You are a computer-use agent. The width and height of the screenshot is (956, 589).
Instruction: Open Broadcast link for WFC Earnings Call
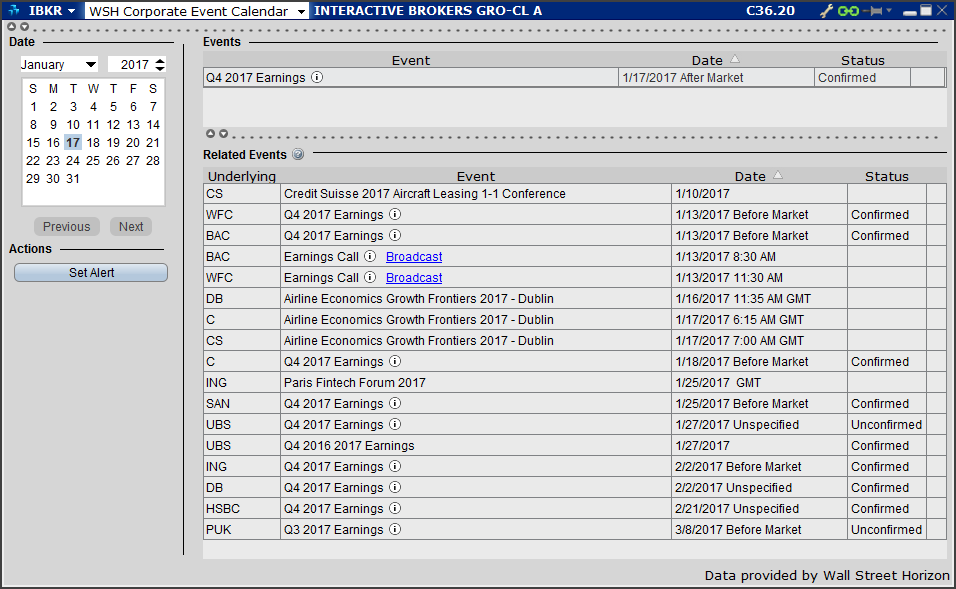pos(414,277)
